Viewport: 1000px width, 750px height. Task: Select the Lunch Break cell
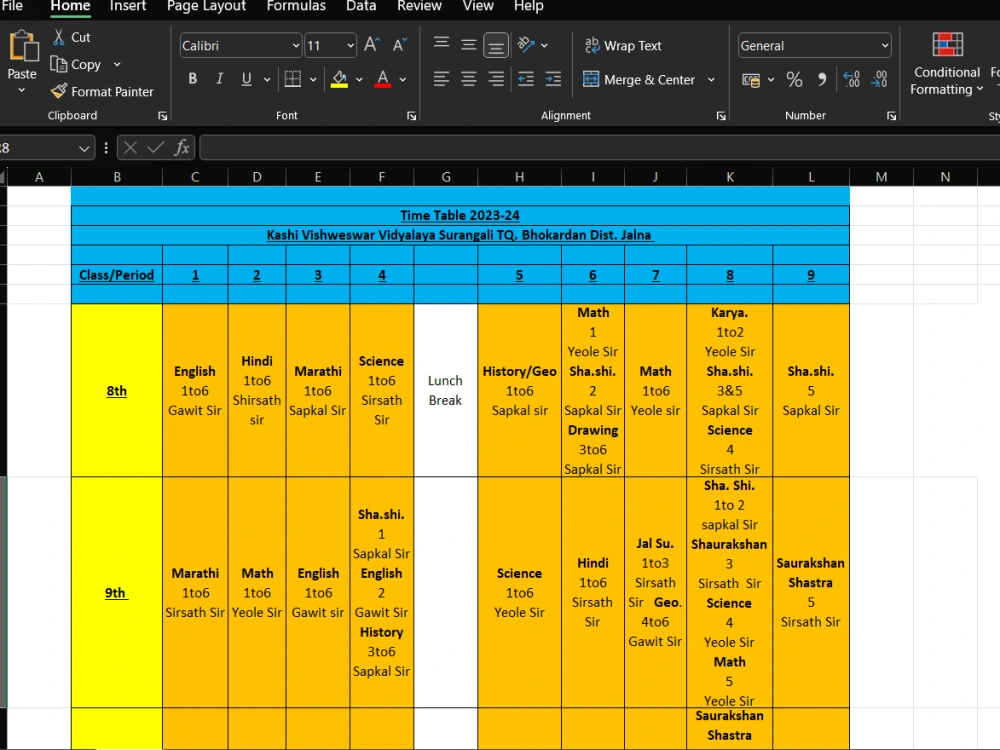pyautogui.click(x=445, y=390)
